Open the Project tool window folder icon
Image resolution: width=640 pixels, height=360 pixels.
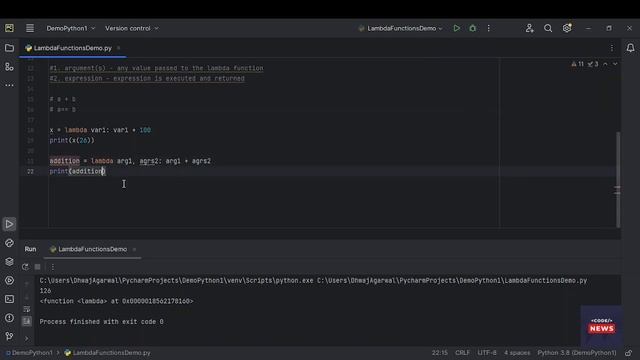(x=9, y=48)
